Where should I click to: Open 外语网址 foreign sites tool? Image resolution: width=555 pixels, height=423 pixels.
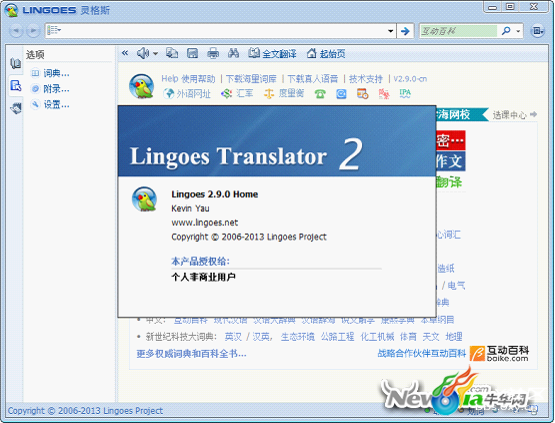pos(187,93)
